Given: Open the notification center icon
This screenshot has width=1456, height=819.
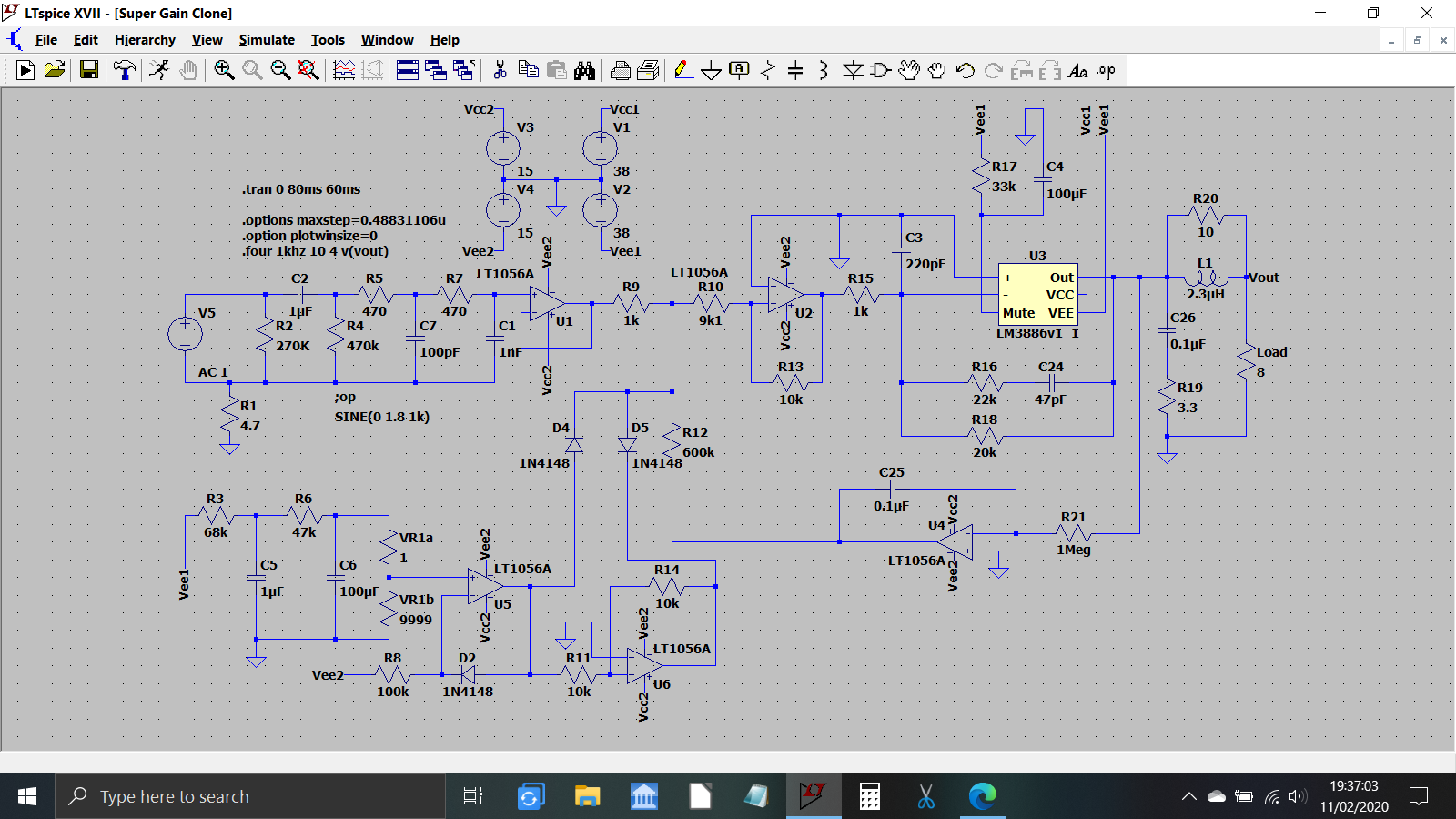Looking at the screenshot, I should click(x=1418, y=797).
